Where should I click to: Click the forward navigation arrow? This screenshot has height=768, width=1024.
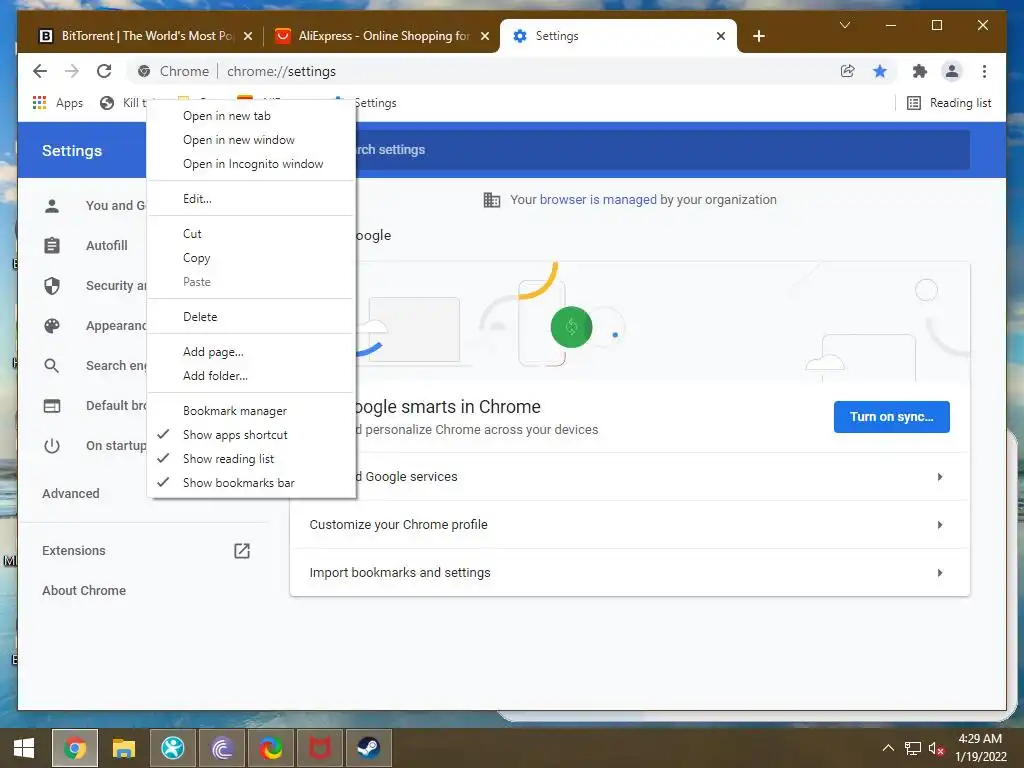point(72,71)
